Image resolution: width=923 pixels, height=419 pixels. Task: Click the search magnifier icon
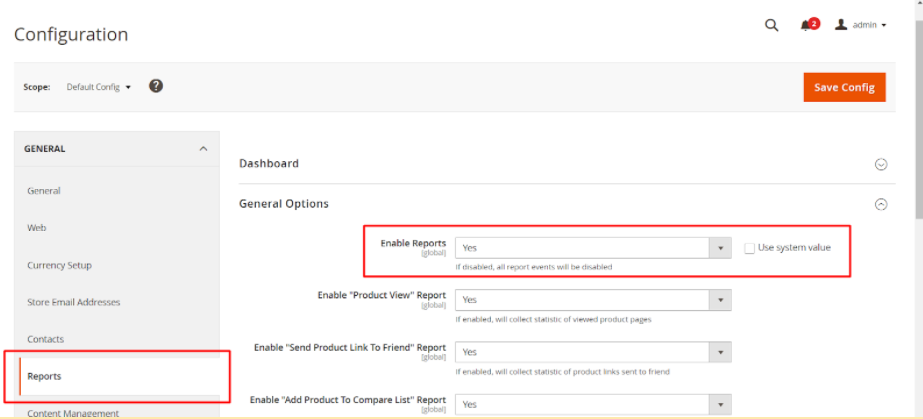pos(771,26)
